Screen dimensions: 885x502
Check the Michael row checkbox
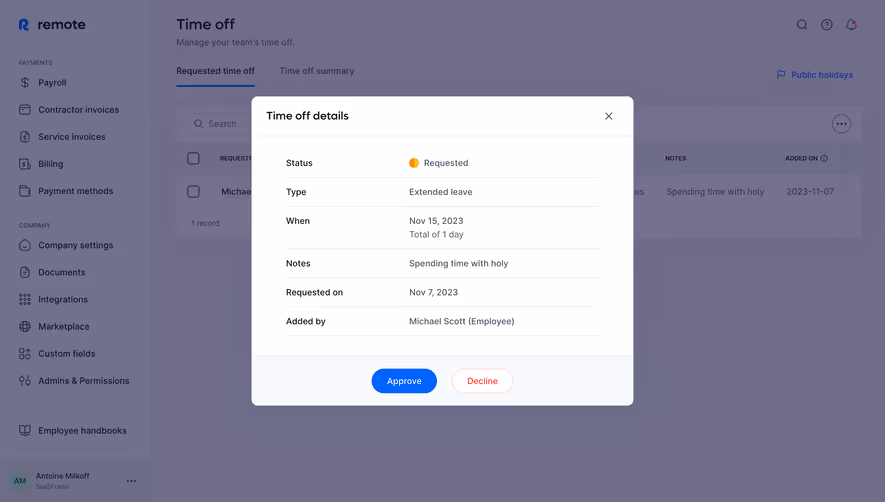click(x=193, y=191)
